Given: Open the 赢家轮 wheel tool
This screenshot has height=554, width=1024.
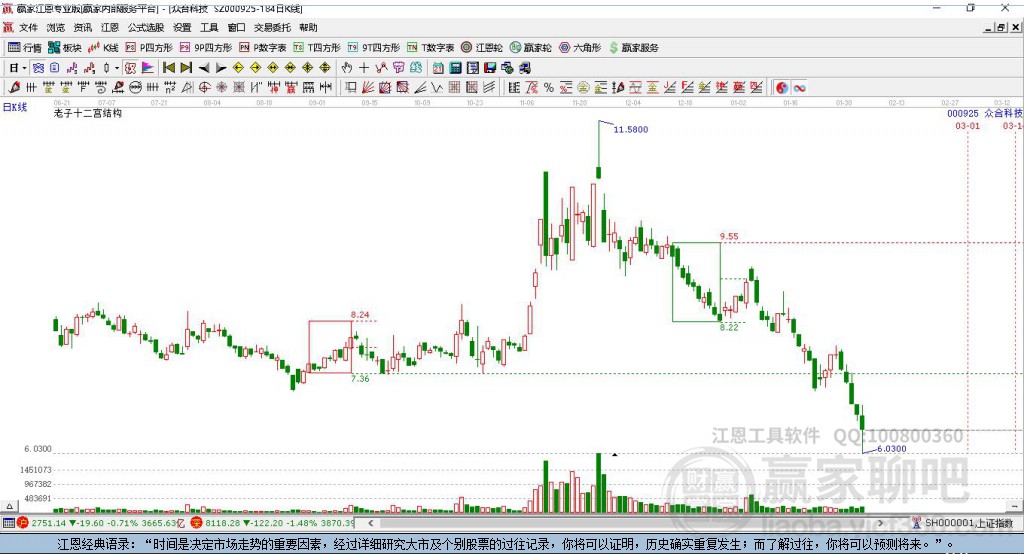Looking at the screenshot, I should [x=531, y=48].
